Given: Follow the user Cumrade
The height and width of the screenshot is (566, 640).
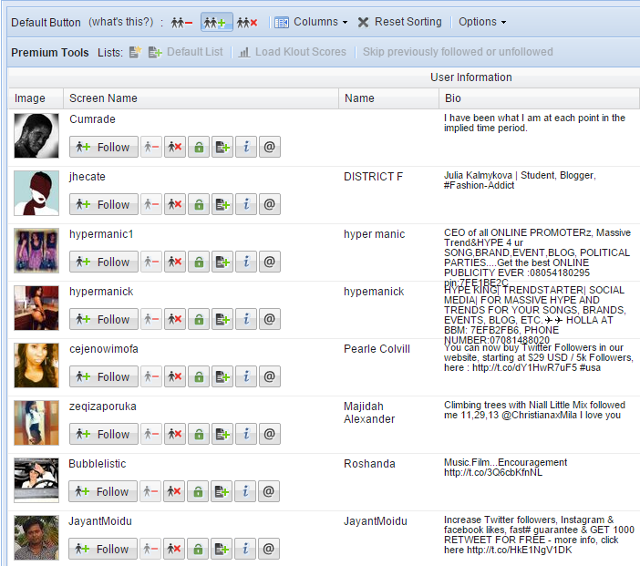Looking at the screenshot, I should tap(101, 147).
